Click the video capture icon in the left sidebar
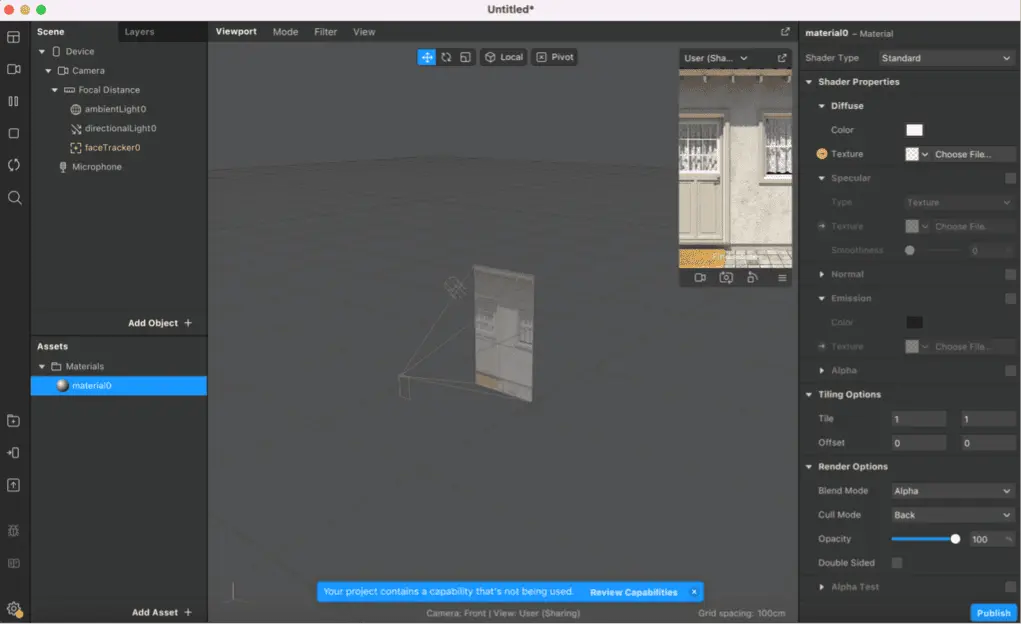Viewport: 1024px width, 626px height. tap(13, 69)
